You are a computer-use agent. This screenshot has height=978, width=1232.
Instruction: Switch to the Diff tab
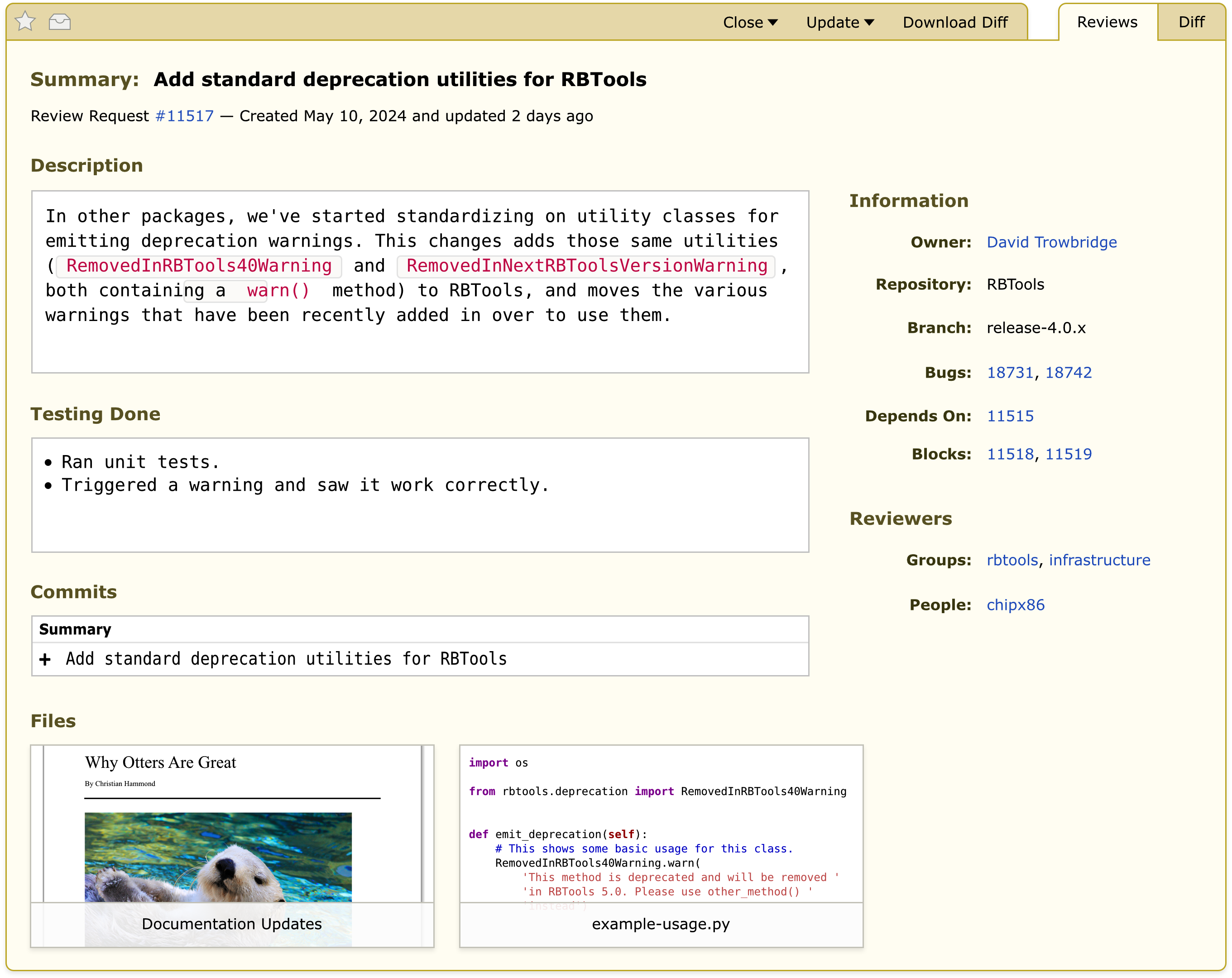pos(1191,22)
